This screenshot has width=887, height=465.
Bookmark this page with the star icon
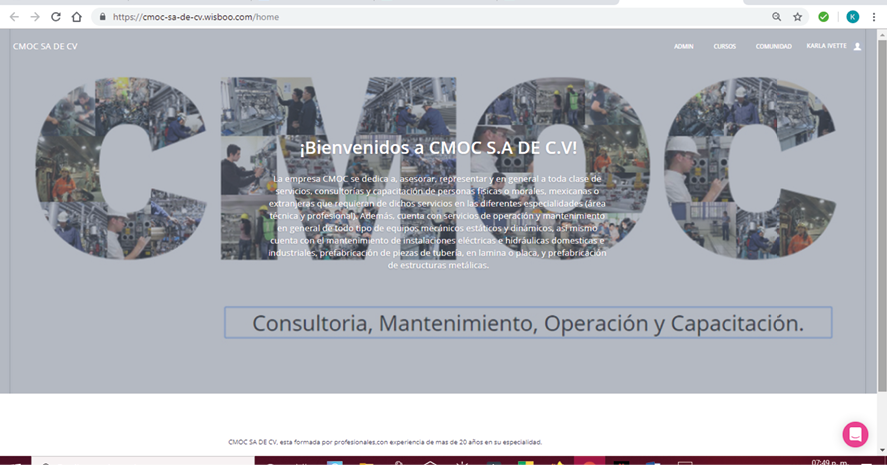798,17
